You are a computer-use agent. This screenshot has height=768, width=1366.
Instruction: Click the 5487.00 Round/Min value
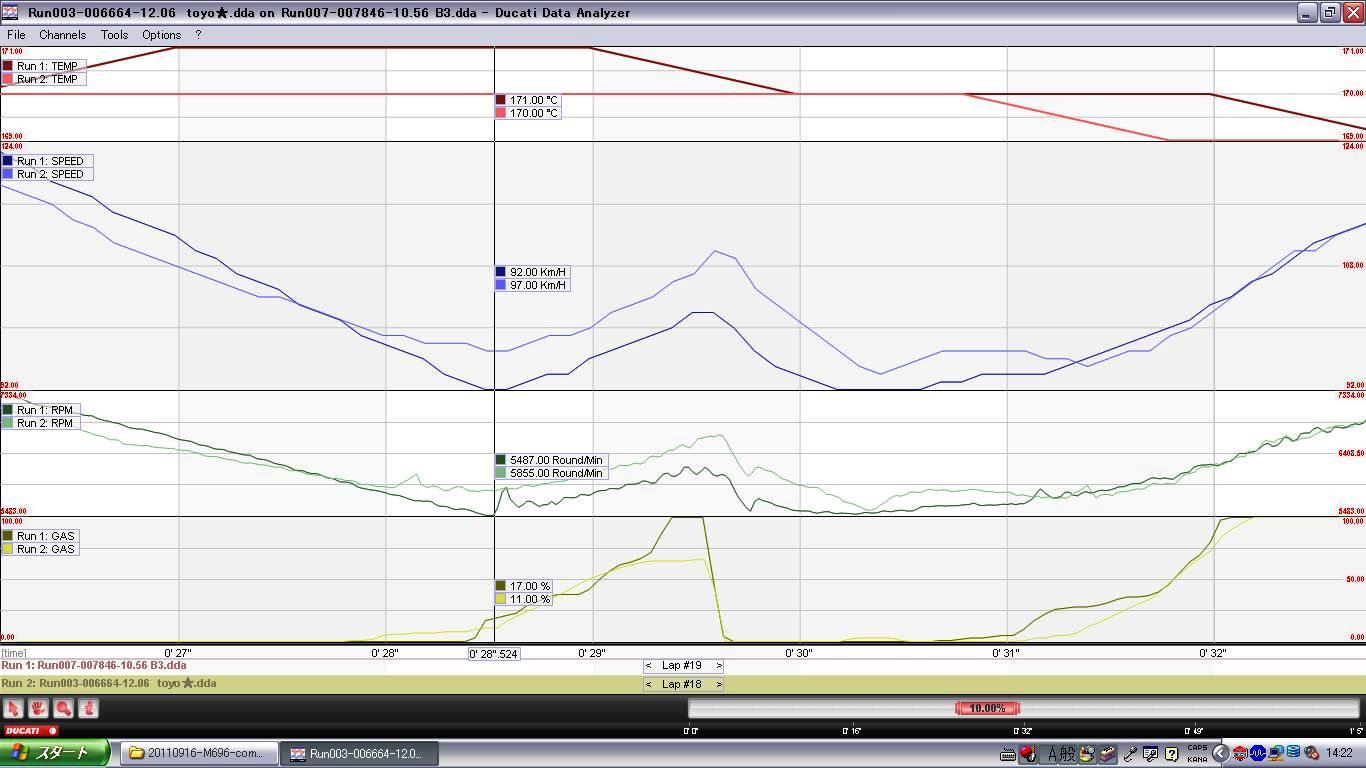550,460
